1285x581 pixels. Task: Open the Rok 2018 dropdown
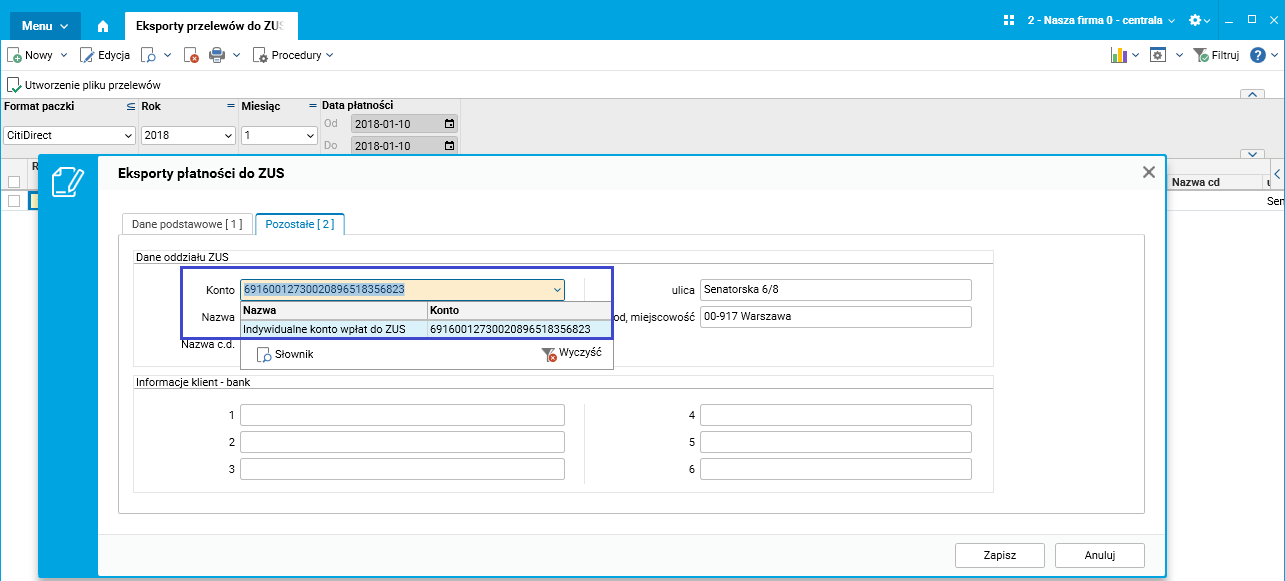188,135
